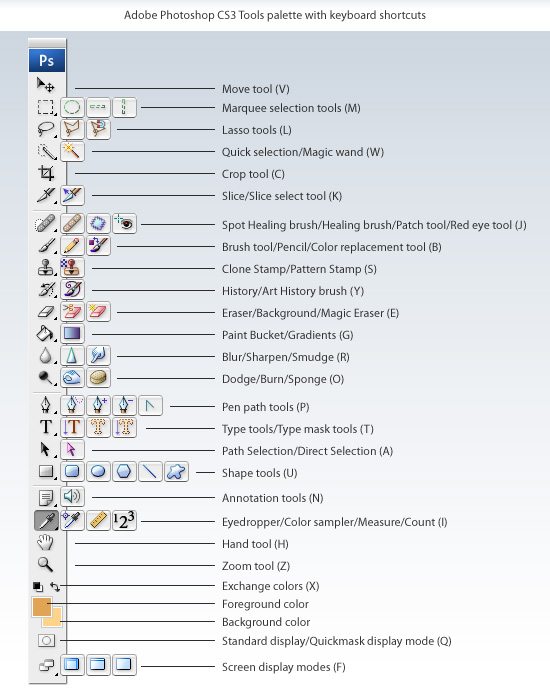Image resolution: width=550 pixels, height=700 pixels.
Task: Choose the Audio Annotation speaker tool
Action: (72, 496)
